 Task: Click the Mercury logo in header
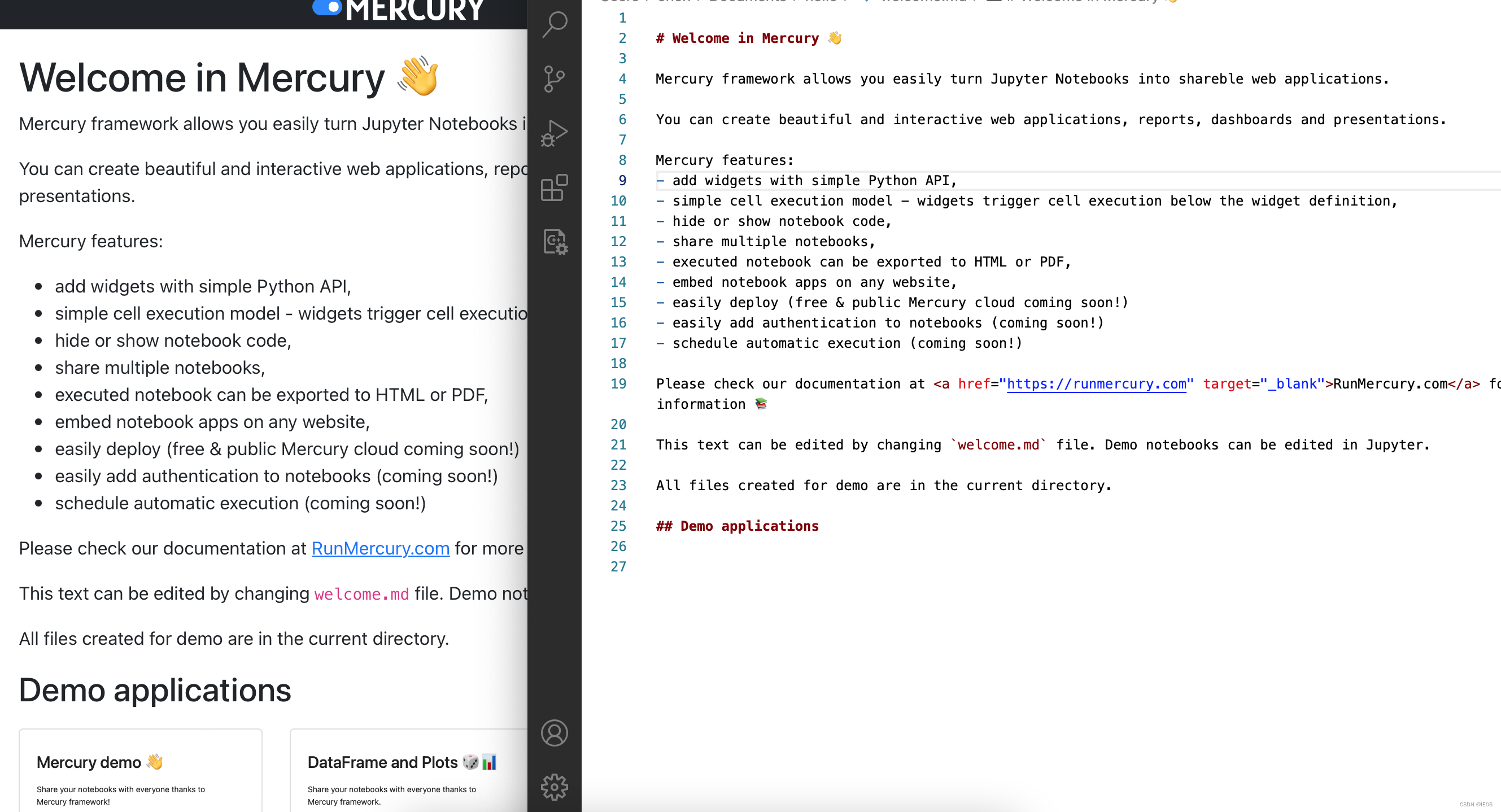click(399, 10)
